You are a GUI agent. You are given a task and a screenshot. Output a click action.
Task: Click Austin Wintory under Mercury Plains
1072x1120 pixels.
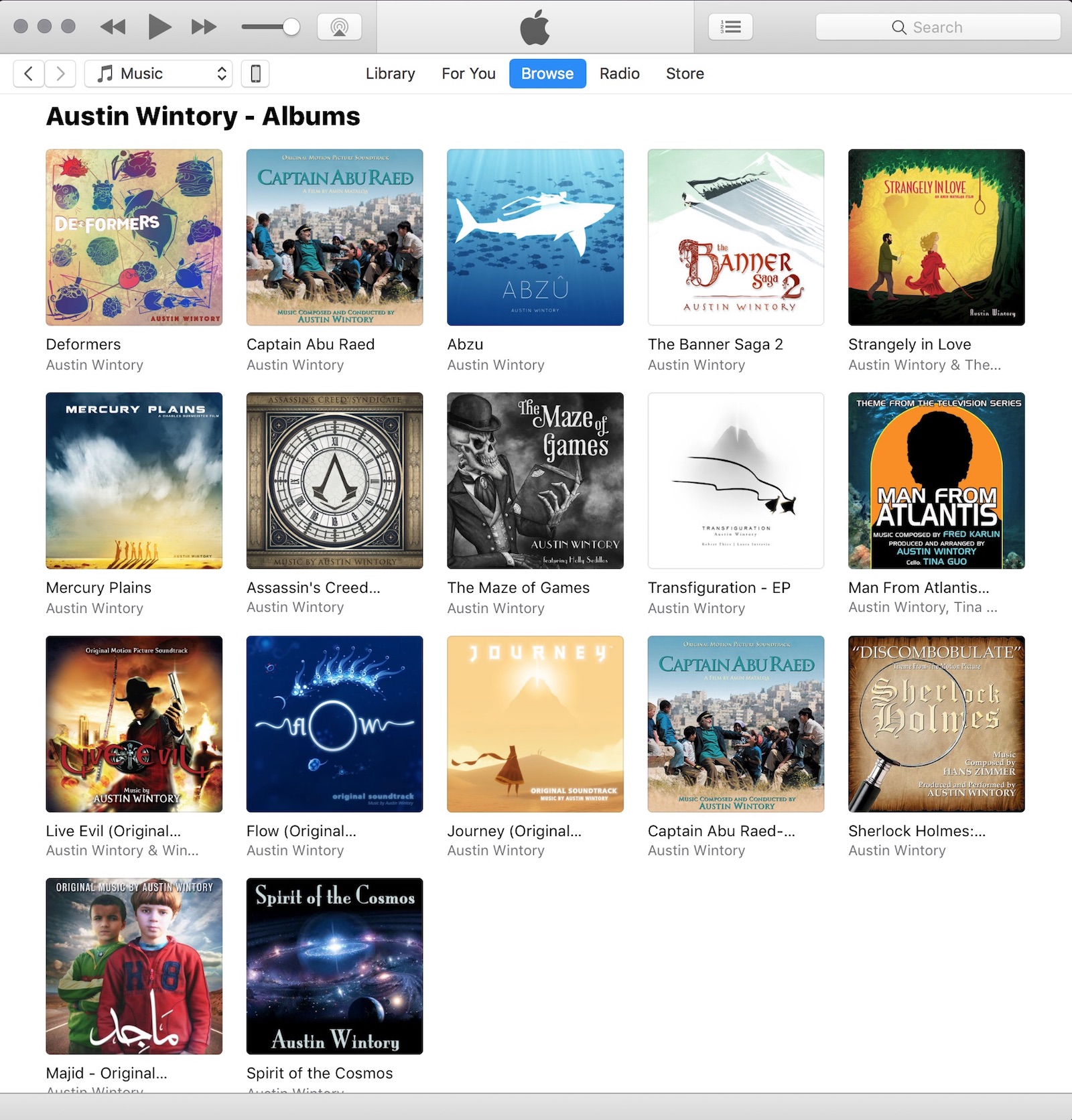click(x=94, y=608)
